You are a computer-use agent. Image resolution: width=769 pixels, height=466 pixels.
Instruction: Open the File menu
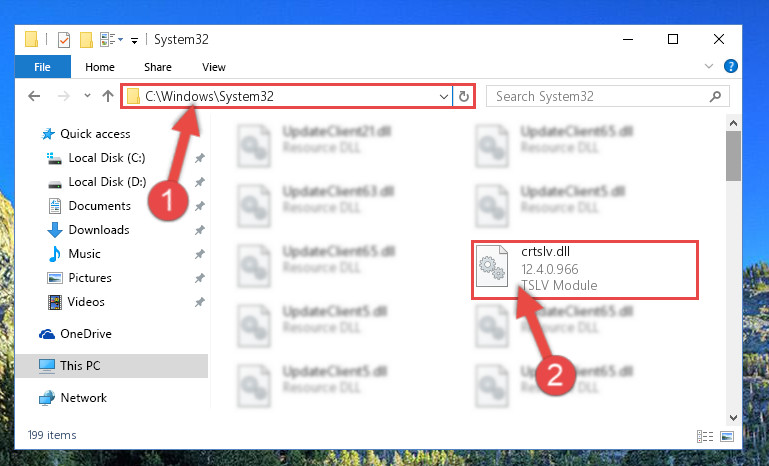tap(43, 67)
